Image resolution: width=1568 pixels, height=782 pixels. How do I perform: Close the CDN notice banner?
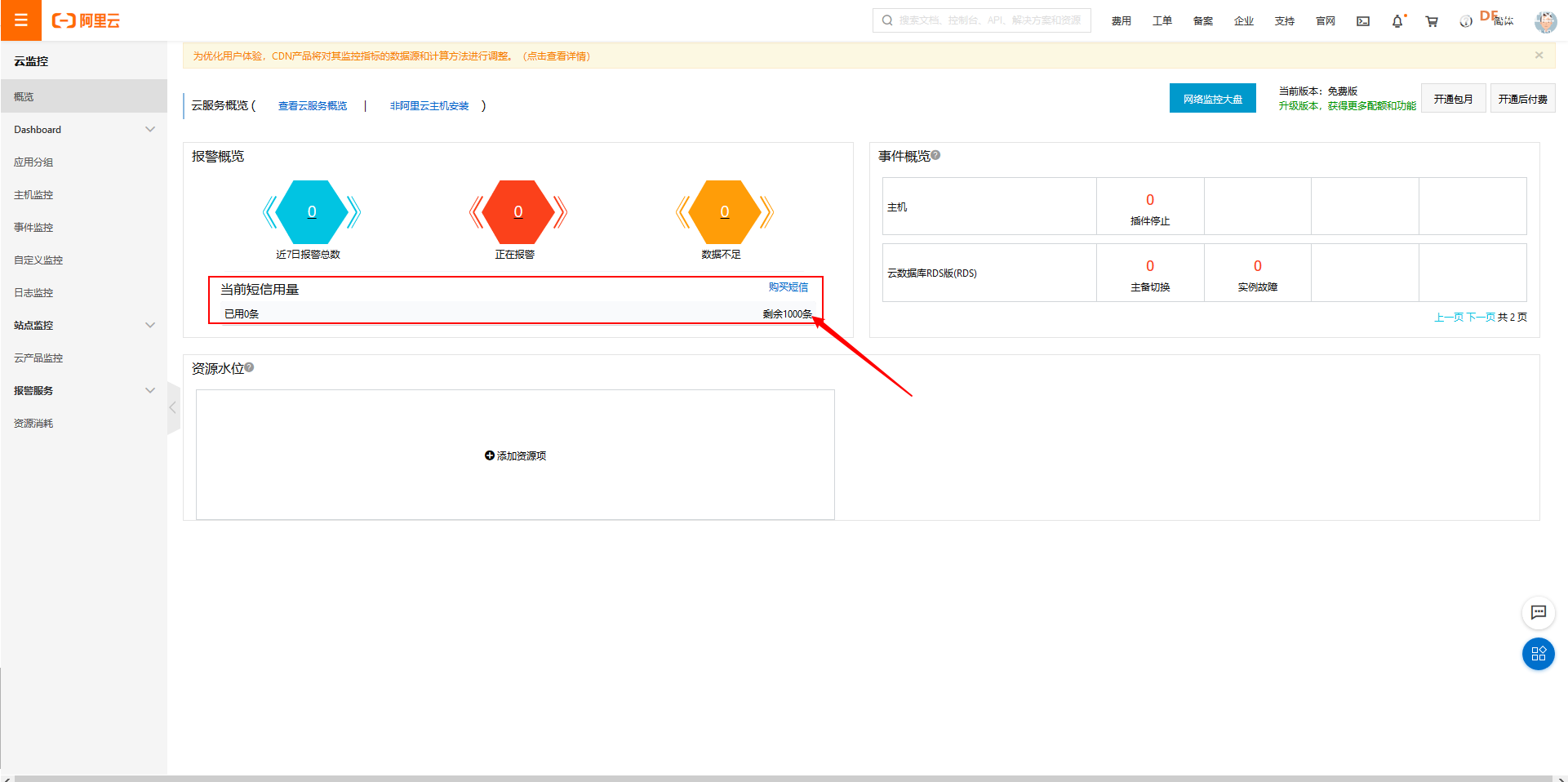coord(1539,56)
